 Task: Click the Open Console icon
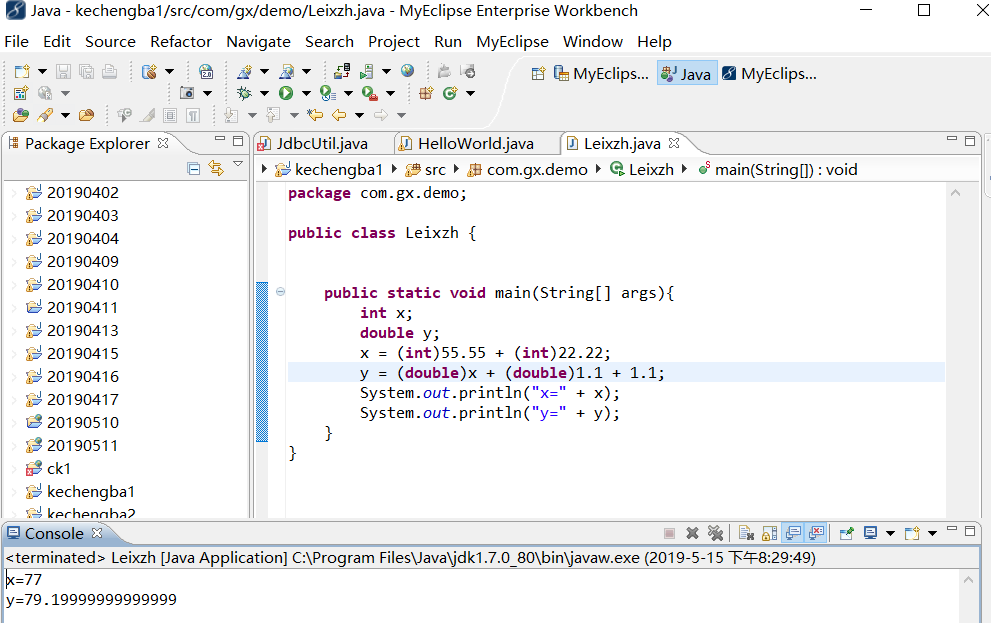(x=911, y=533)
